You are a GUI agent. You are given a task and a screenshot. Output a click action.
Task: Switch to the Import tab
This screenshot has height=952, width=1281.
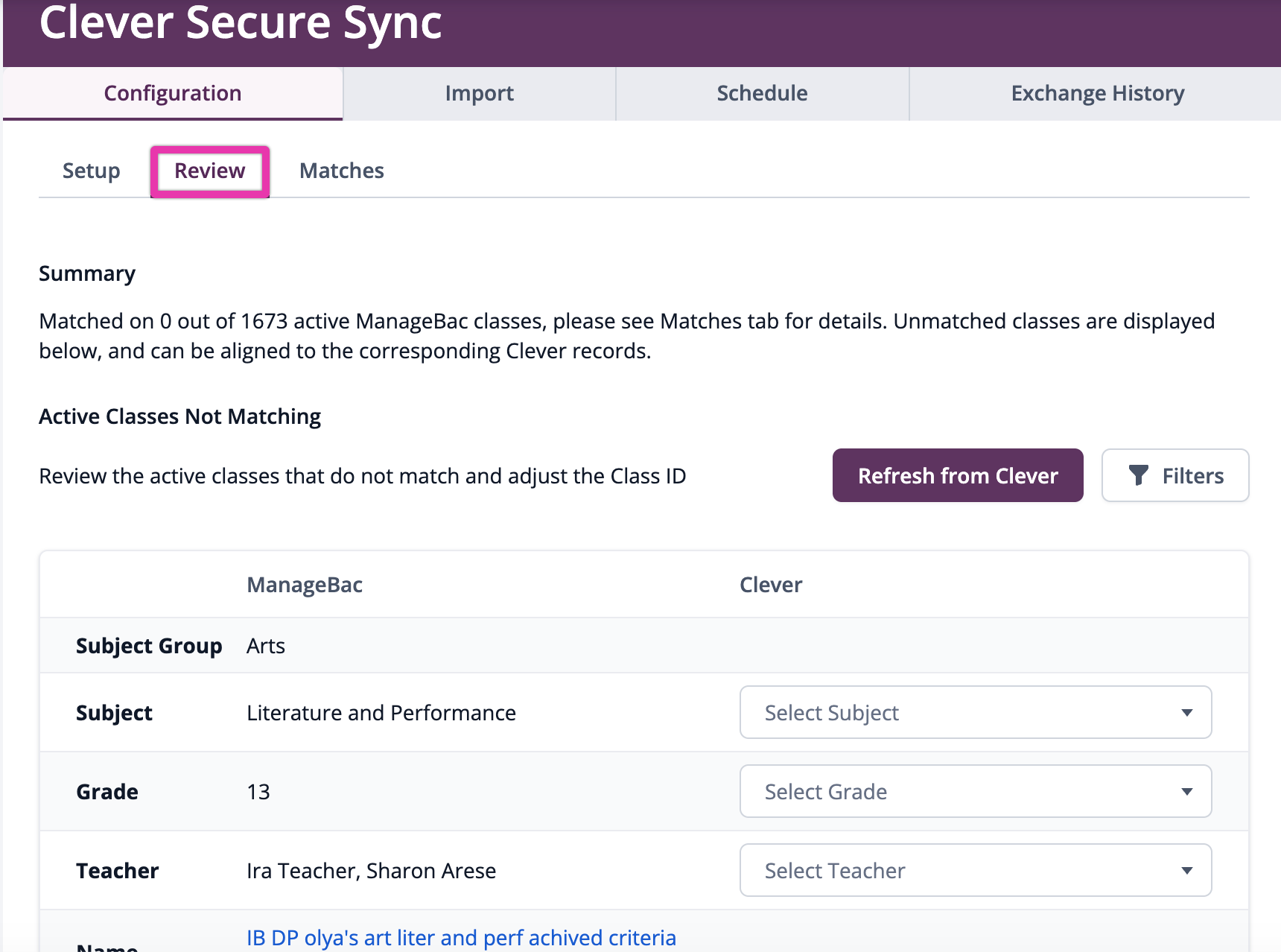tap(480, 93)
